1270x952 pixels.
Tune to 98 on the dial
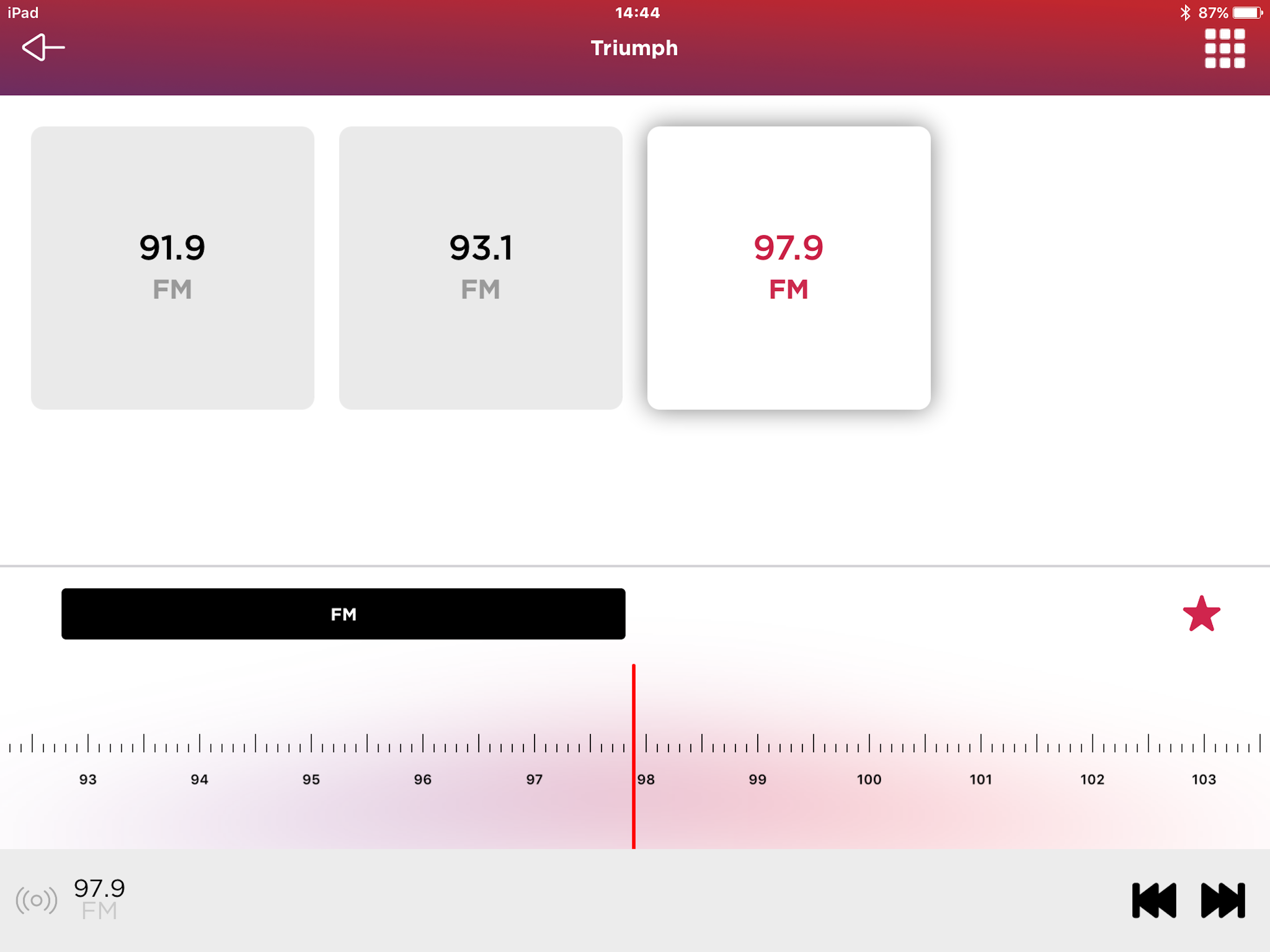click(646, 779)
